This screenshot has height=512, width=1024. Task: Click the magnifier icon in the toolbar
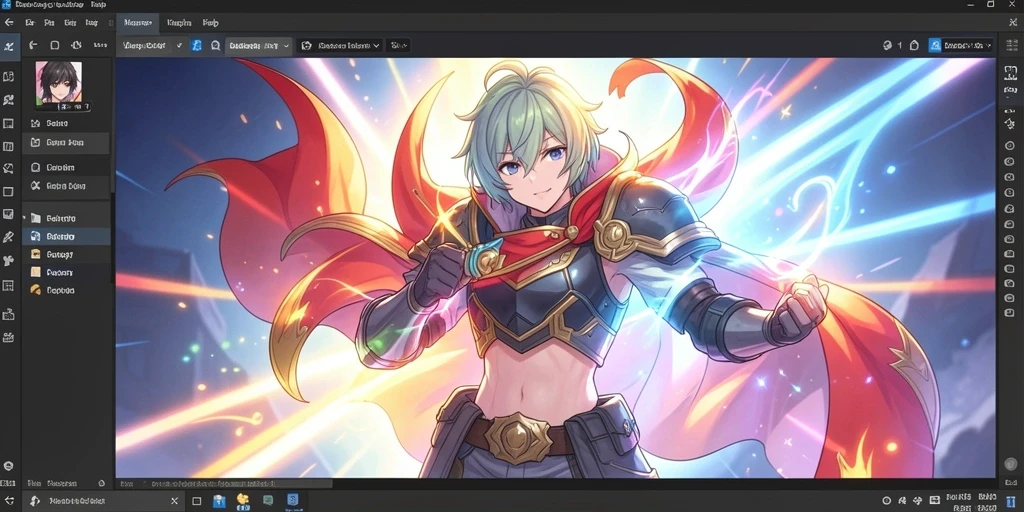tap(216, 46)
